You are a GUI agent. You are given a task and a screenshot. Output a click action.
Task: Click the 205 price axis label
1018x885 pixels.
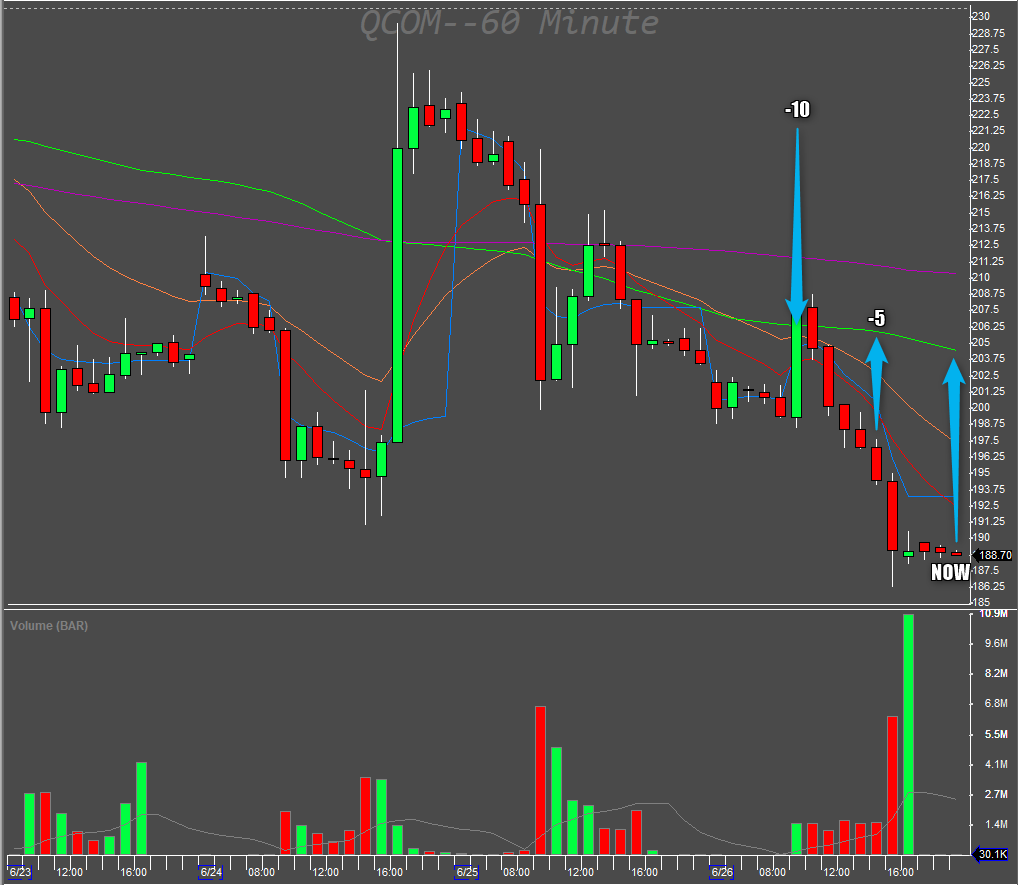point(982,342)
